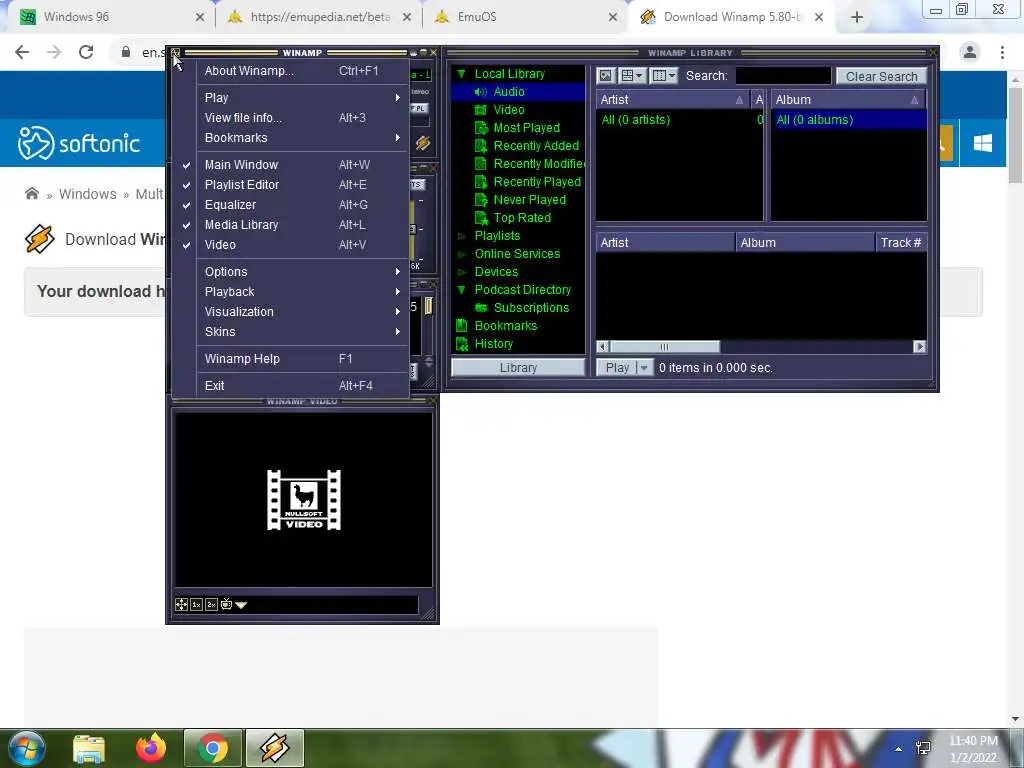Expand the Devices tree node
Screen dimensions: 1024x768
coord(462,272)
